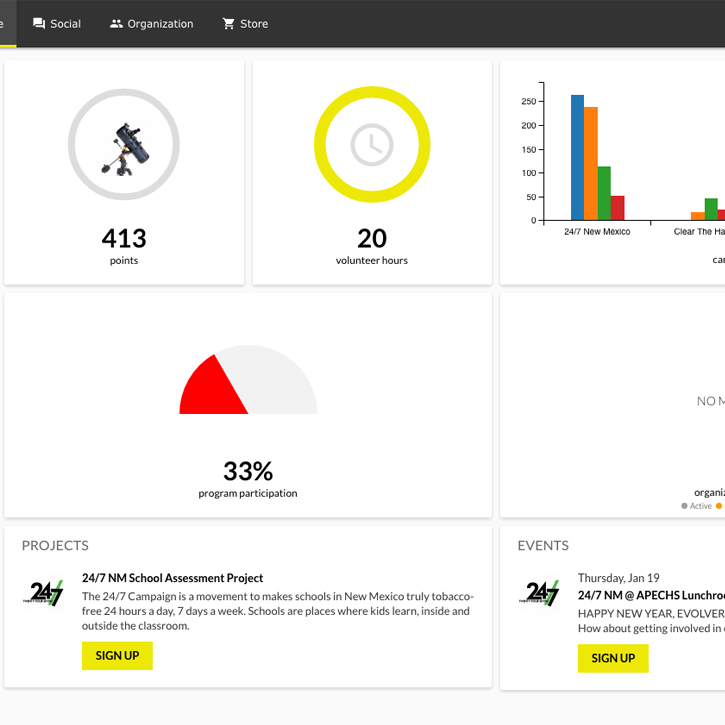Image resolution: width=725 pixels, height=725 pixels.
Task: Click the 250 y-axis tick label
Action: [528, 101]
